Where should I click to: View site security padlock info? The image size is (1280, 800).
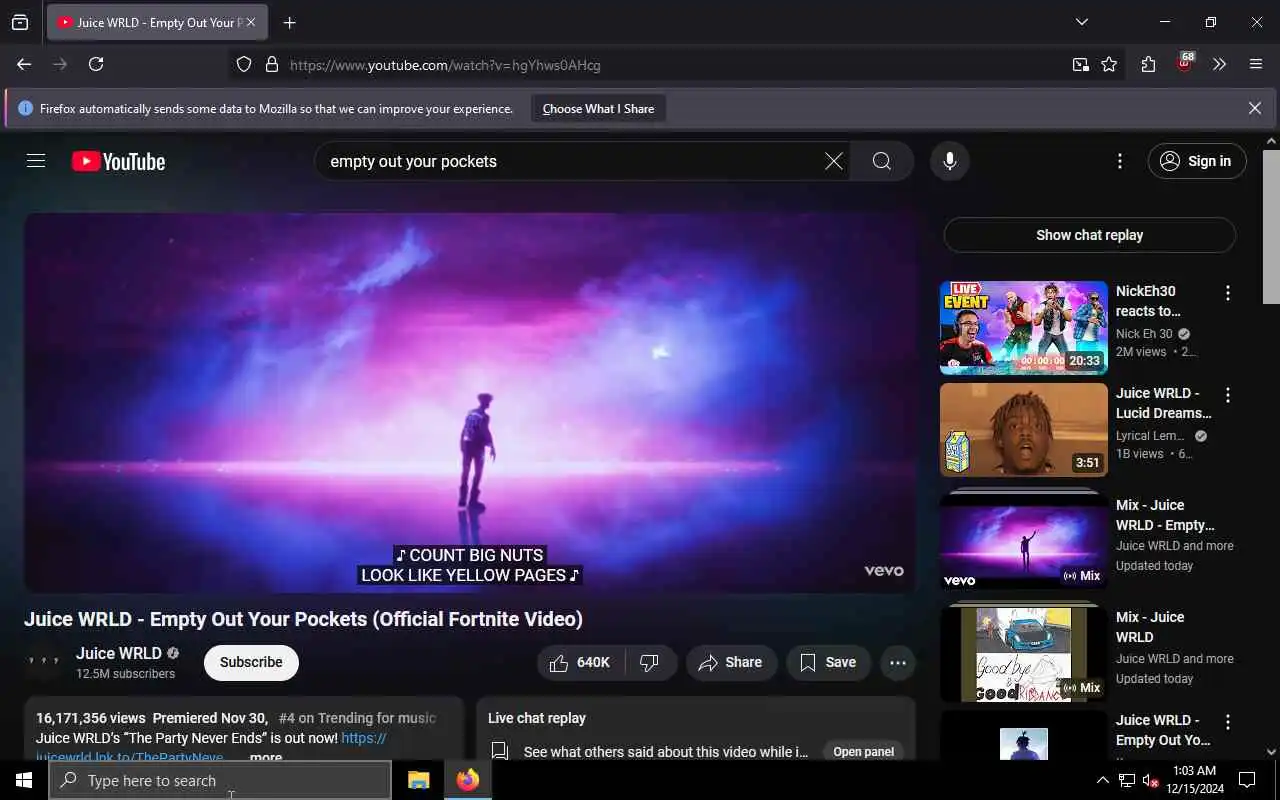271,65
